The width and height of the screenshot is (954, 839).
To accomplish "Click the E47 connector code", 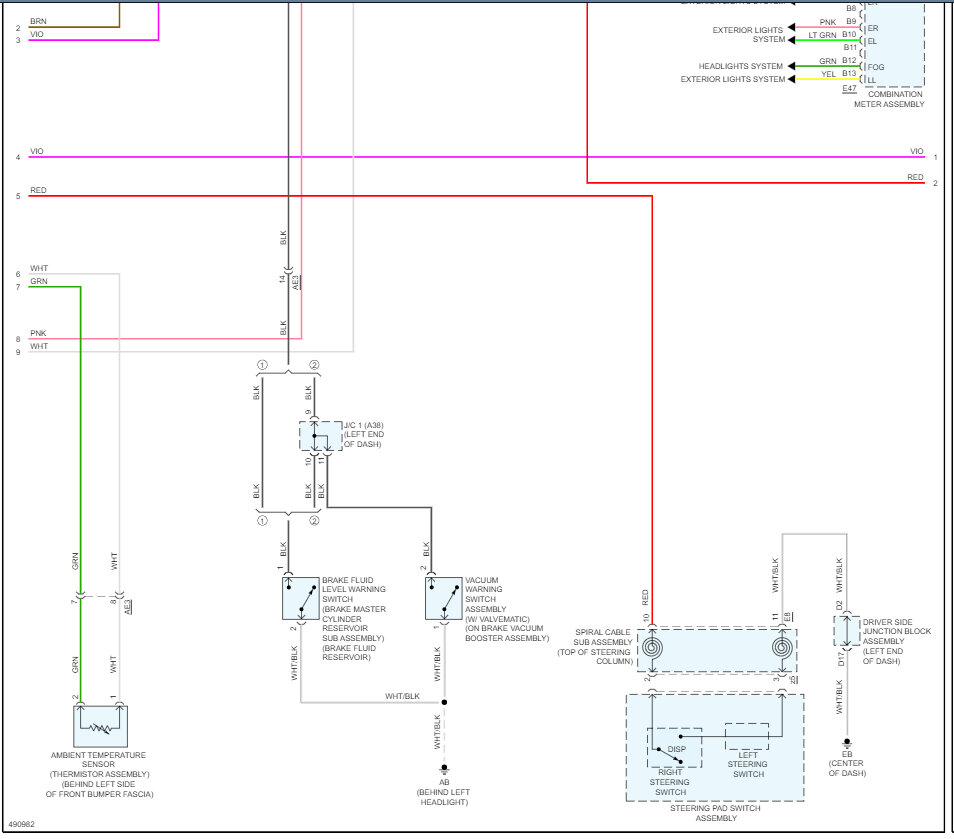I will point(849,89).
